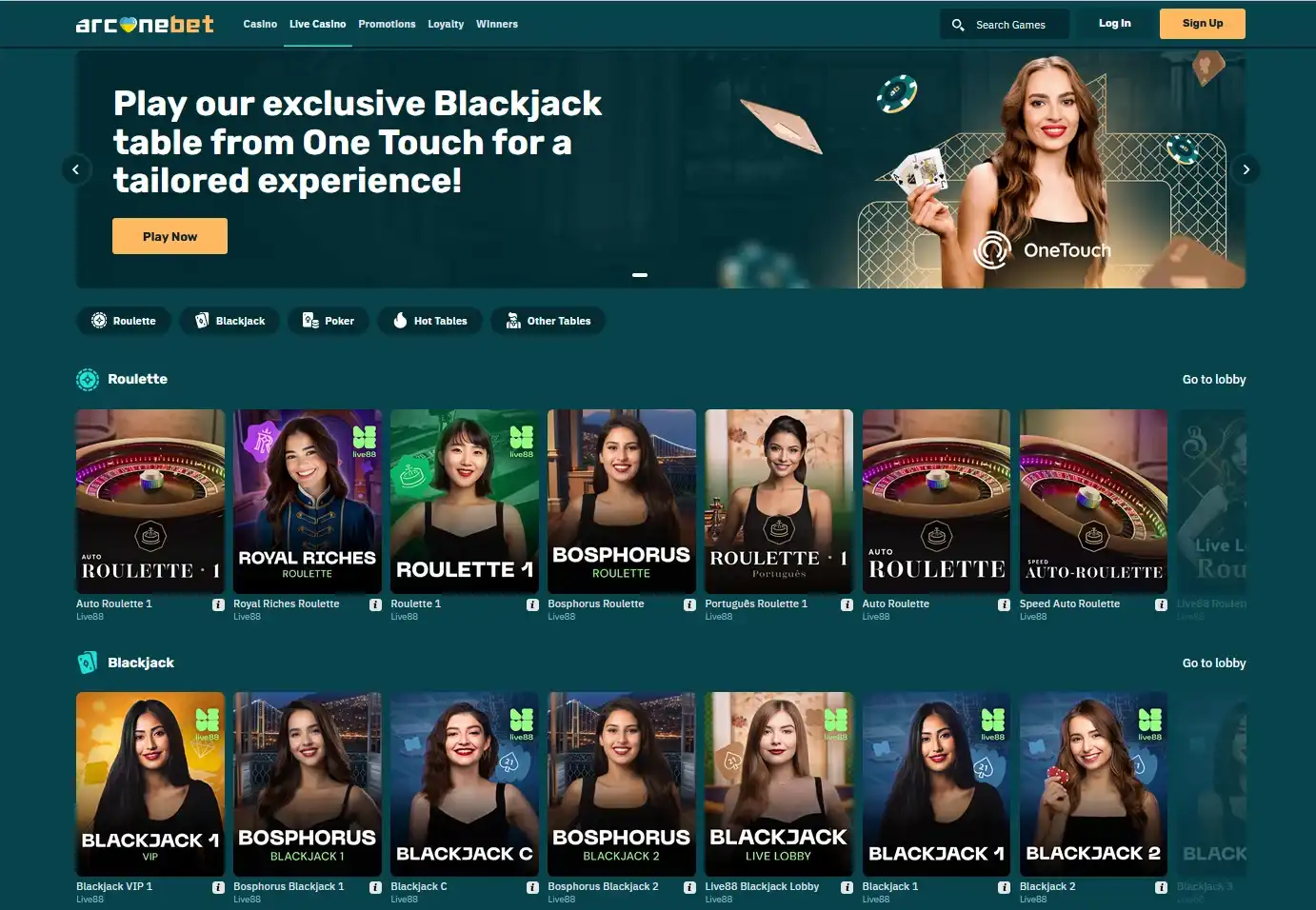The height and width of the screenshot is (910, 1316).
Task: Go to previous banner slide arrow
Action: tap(76, 169)
